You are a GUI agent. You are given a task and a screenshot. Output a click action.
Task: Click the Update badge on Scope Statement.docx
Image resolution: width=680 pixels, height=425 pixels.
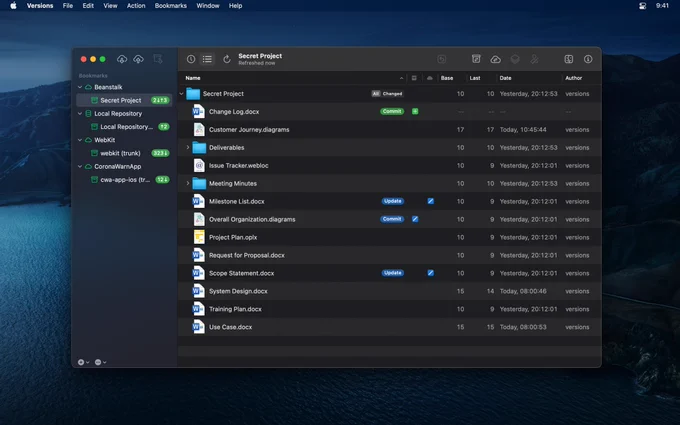coord(392,273)
